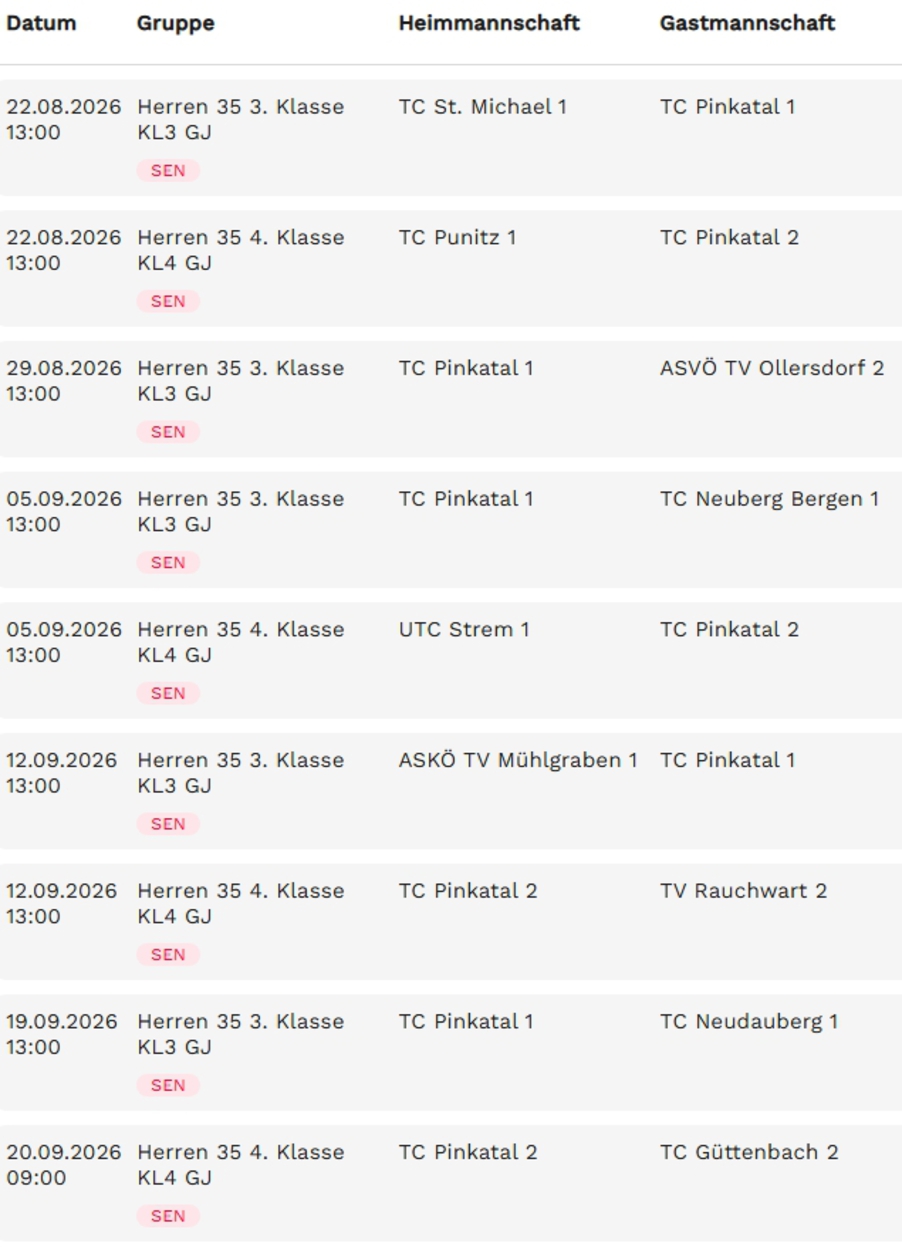The width and height of the screenshot is (902, 1250).
Task: Select the 20.09.2026 09:00 match date
Action: pyautogui.click(x=64, y=1165)
